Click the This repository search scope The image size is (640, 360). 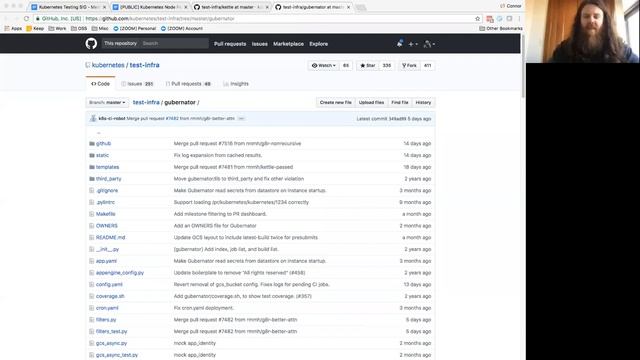click(120, 43)
